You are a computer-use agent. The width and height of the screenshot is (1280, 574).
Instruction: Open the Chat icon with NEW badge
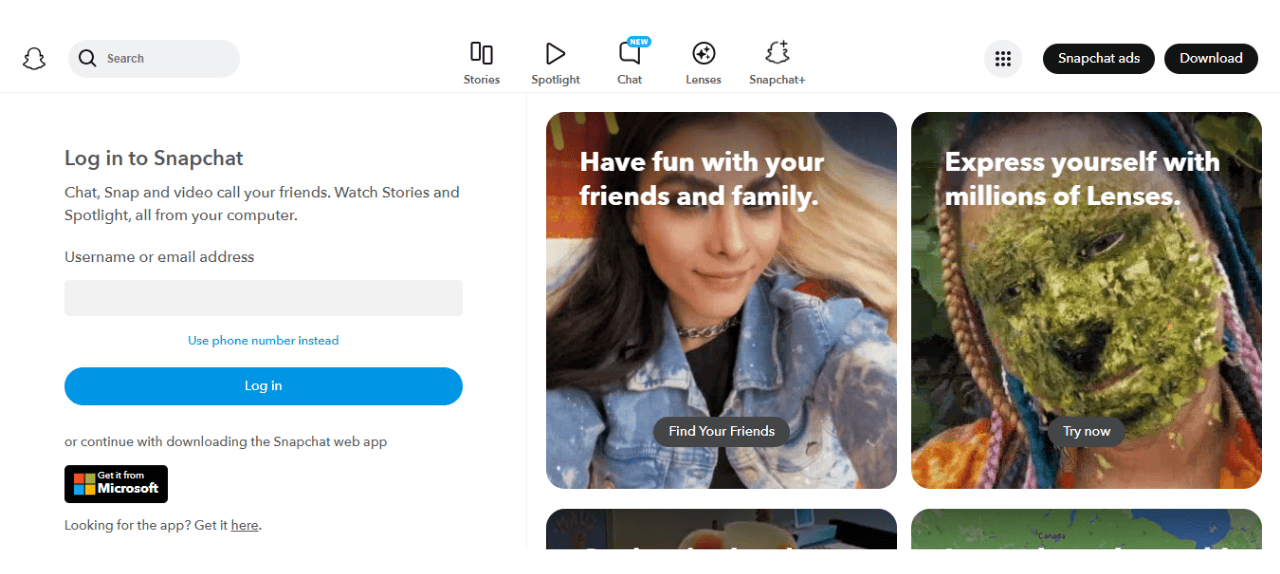coord(630,53)
